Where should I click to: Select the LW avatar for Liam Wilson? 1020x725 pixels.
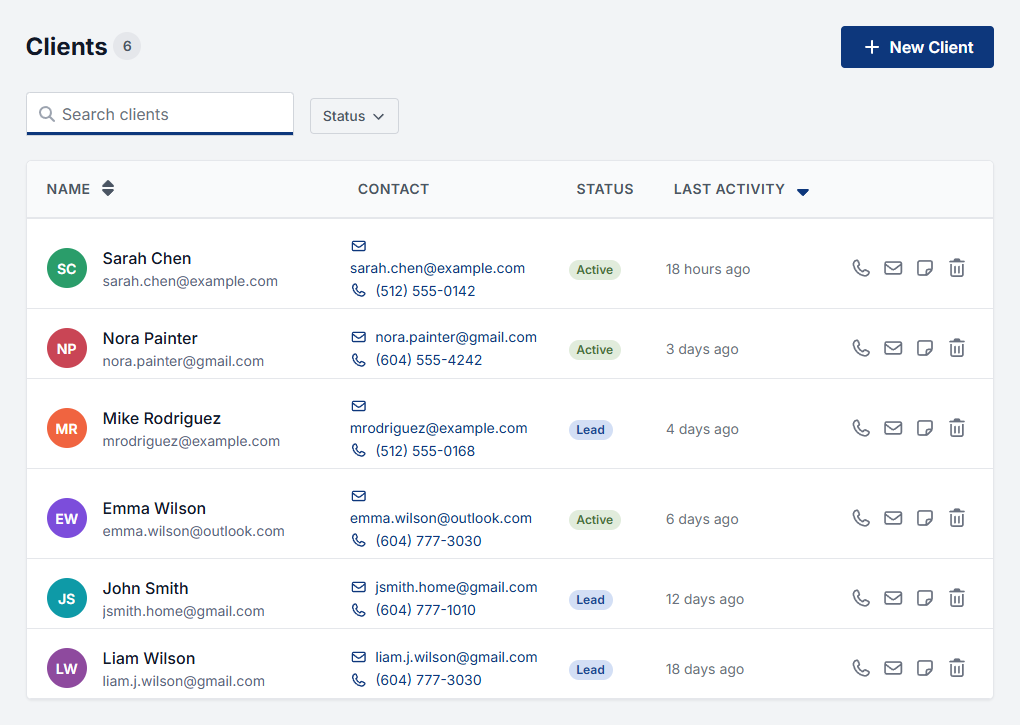[67, 668]
